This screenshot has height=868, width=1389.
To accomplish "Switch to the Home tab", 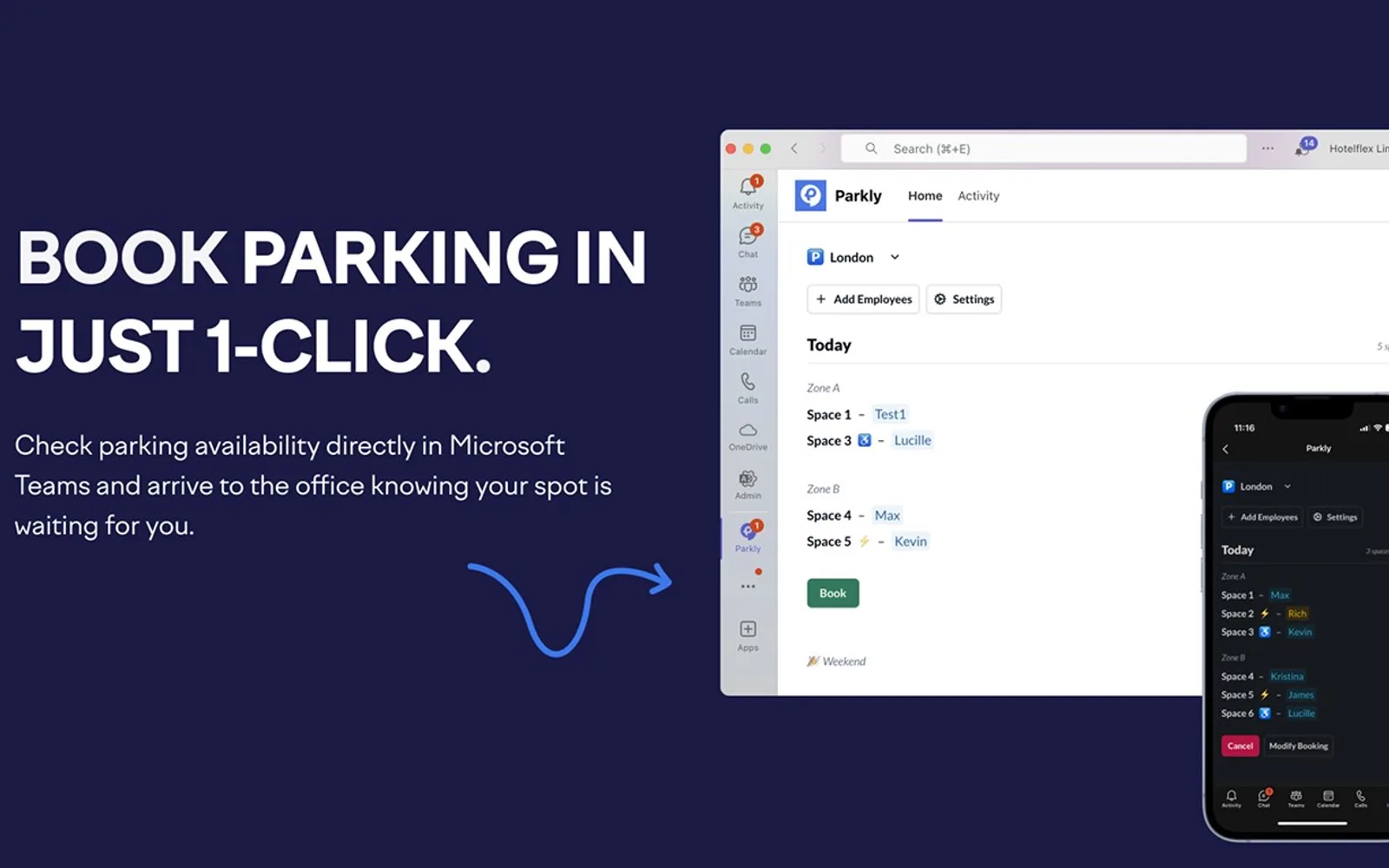I will click(925, 196).
